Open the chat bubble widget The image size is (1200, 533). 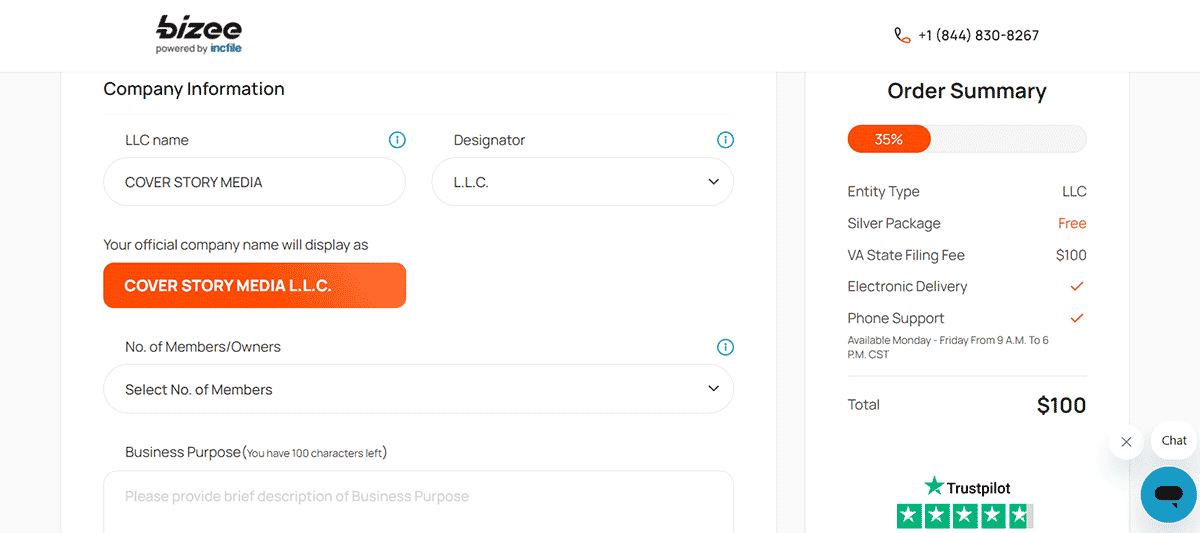pos(1168,494)
